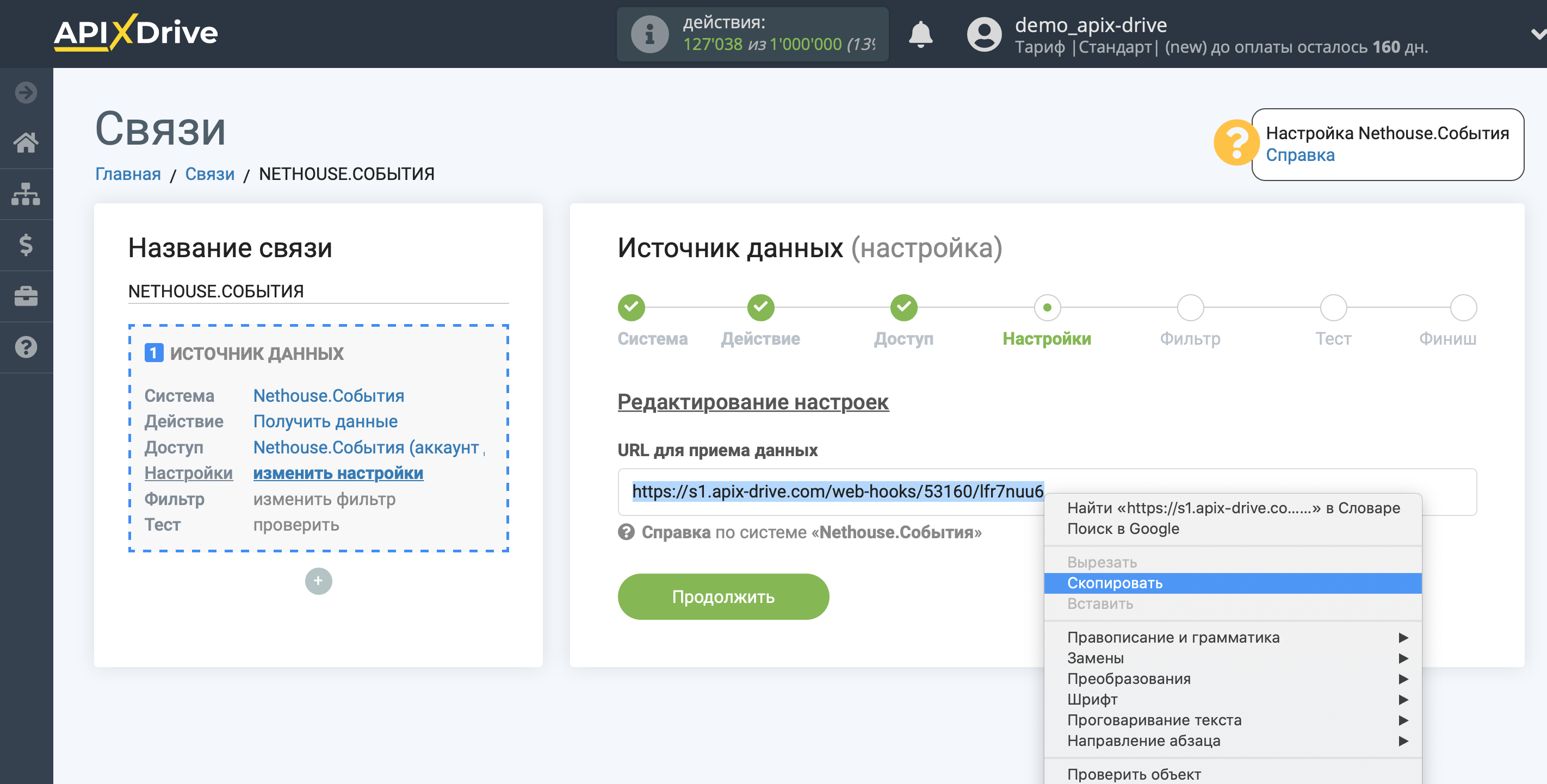Open notifications bell icon
The height and width of the screenshot is (784, 1547).
pos(920,34)
